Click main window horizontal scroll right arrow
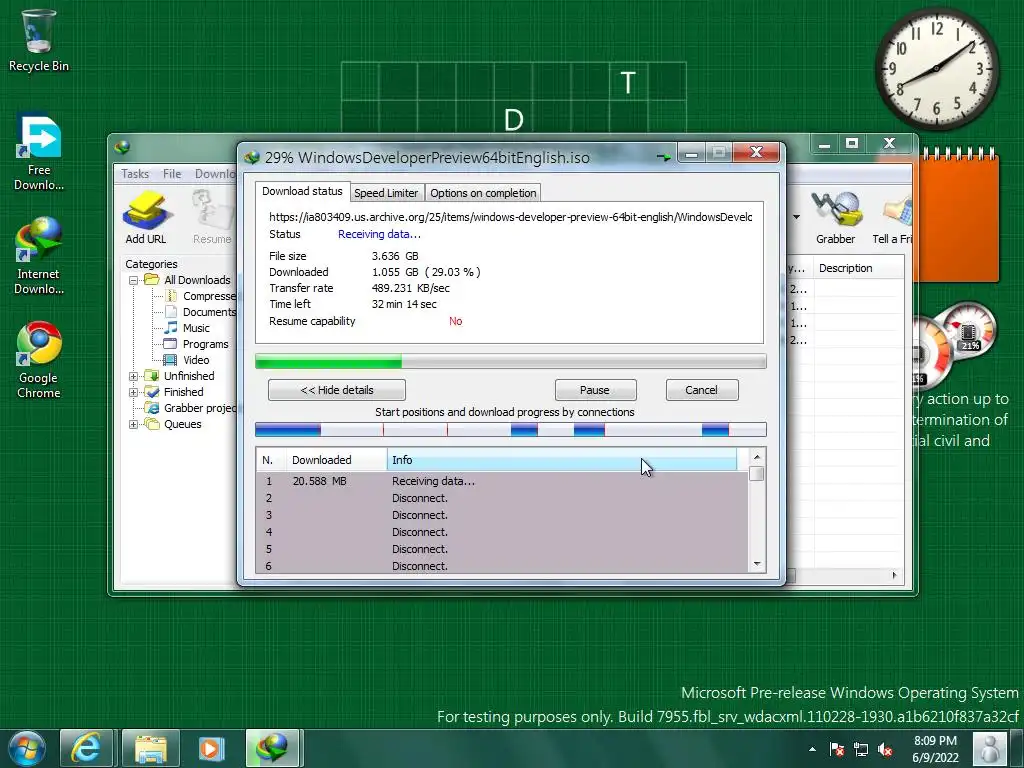The width and height of the screenshot is (1024, 768). (894, 575)
